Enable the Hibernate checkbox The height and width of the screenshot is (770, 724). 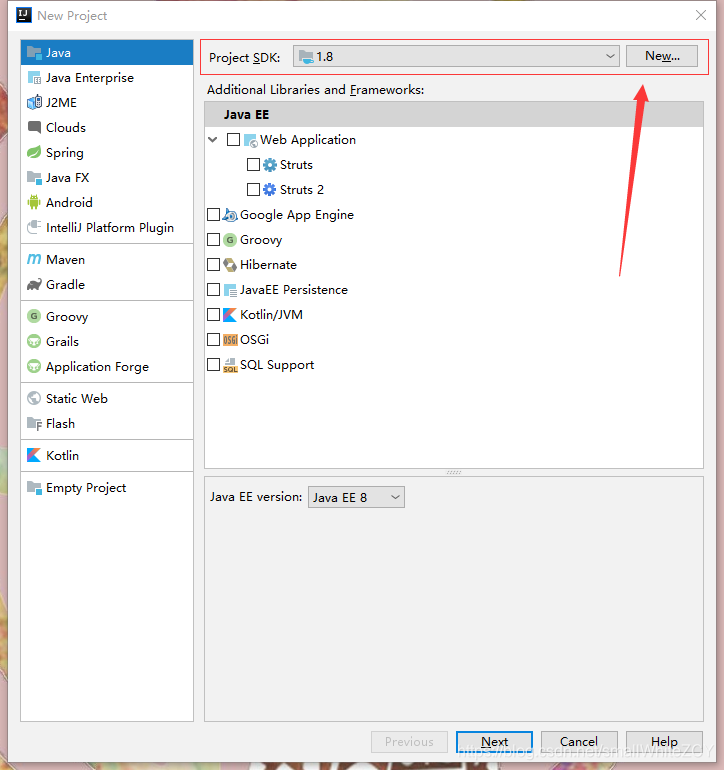213,265
